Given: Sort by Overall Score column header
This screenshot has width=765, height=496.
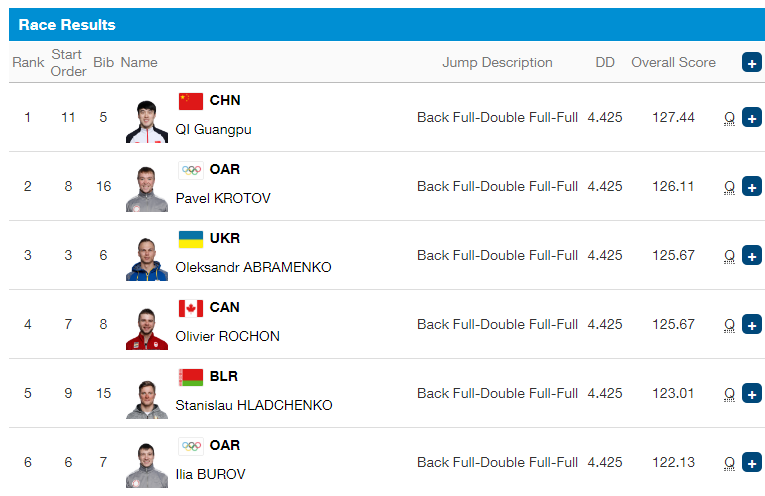Looking at the screenshot, I should click(673, 62).
